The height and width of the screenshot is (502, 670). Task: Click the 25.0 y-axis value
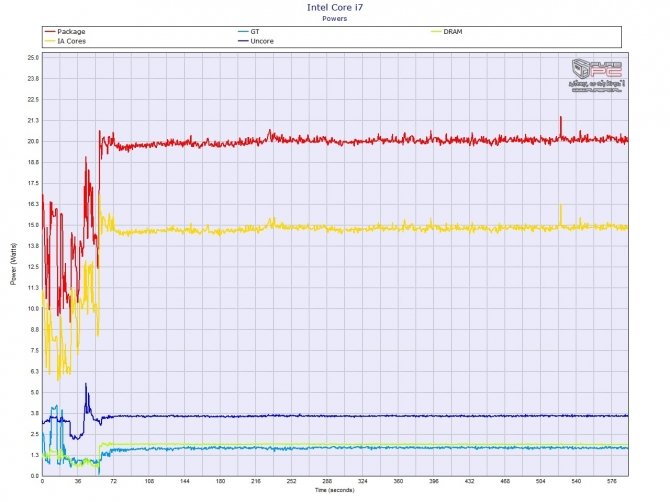(33, 58)
